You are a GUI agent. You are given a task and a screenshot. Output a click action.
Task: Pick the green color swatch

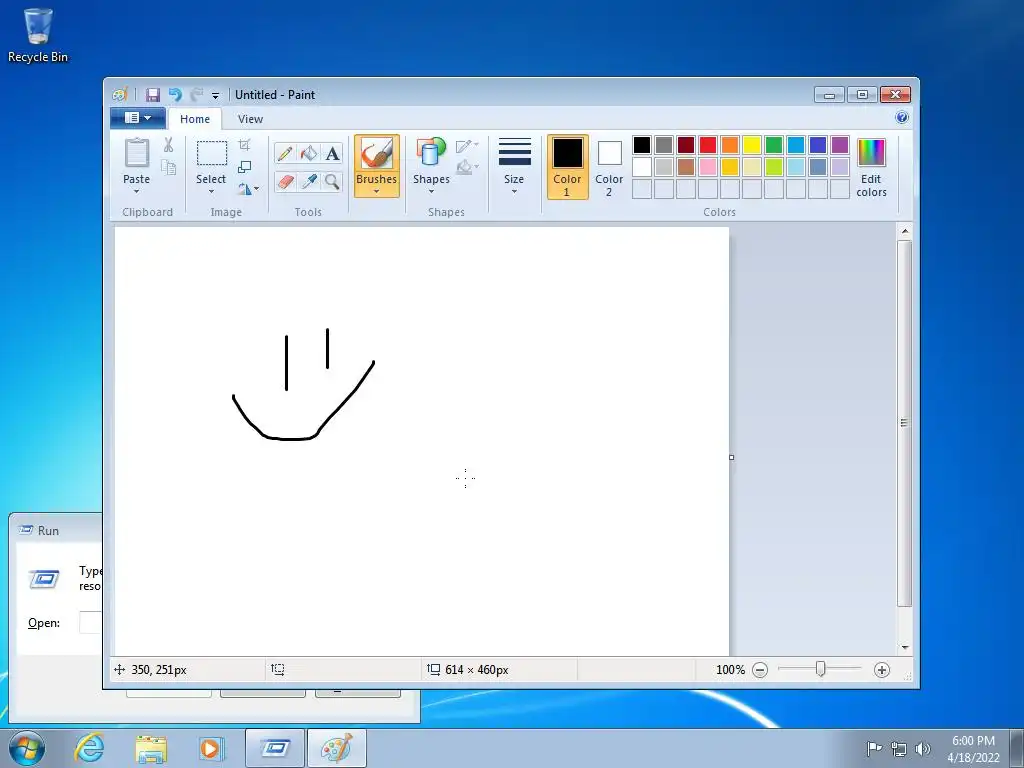(774, 144)
